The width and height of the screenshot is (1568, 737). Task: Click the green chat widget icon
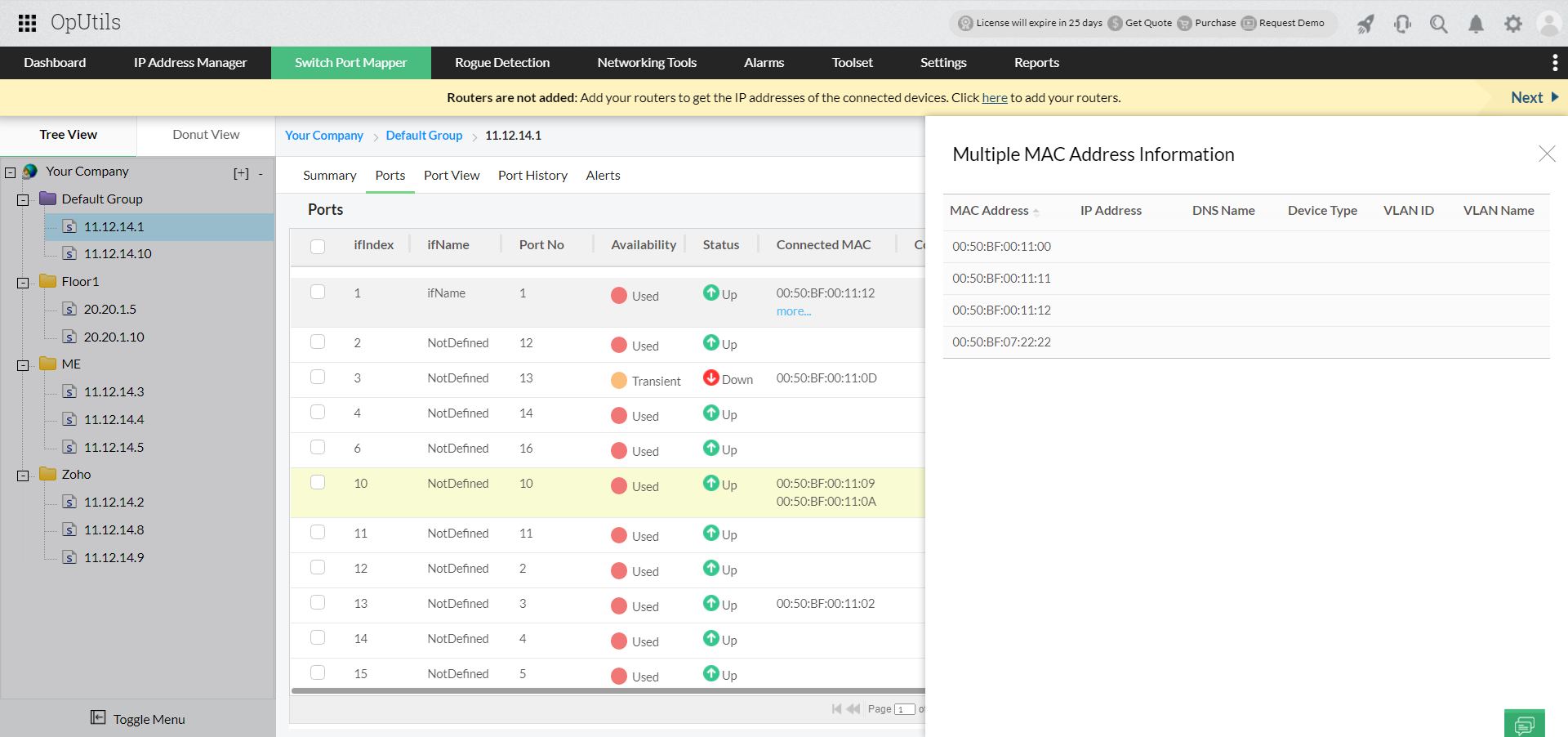click(1524, 724)
